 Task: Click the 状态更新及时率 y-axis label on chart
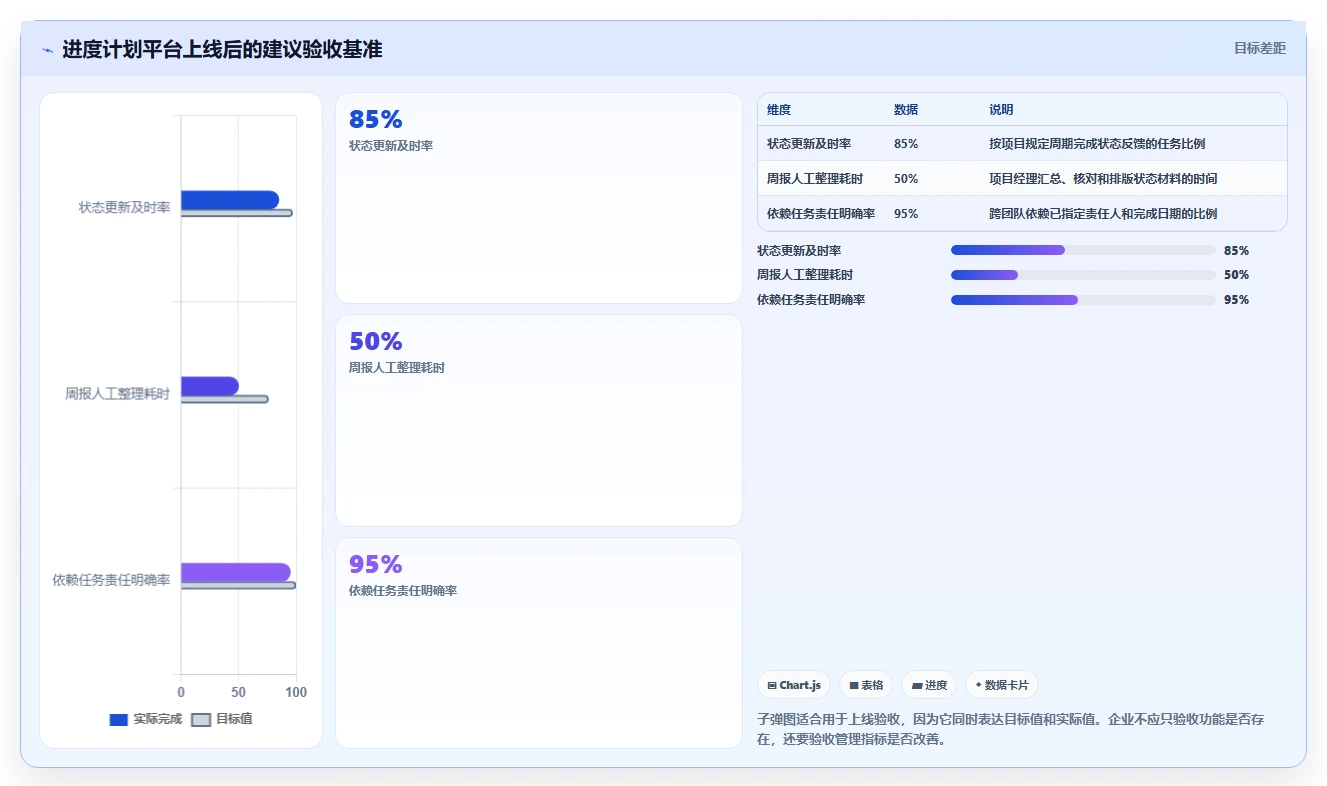point(124,208)
